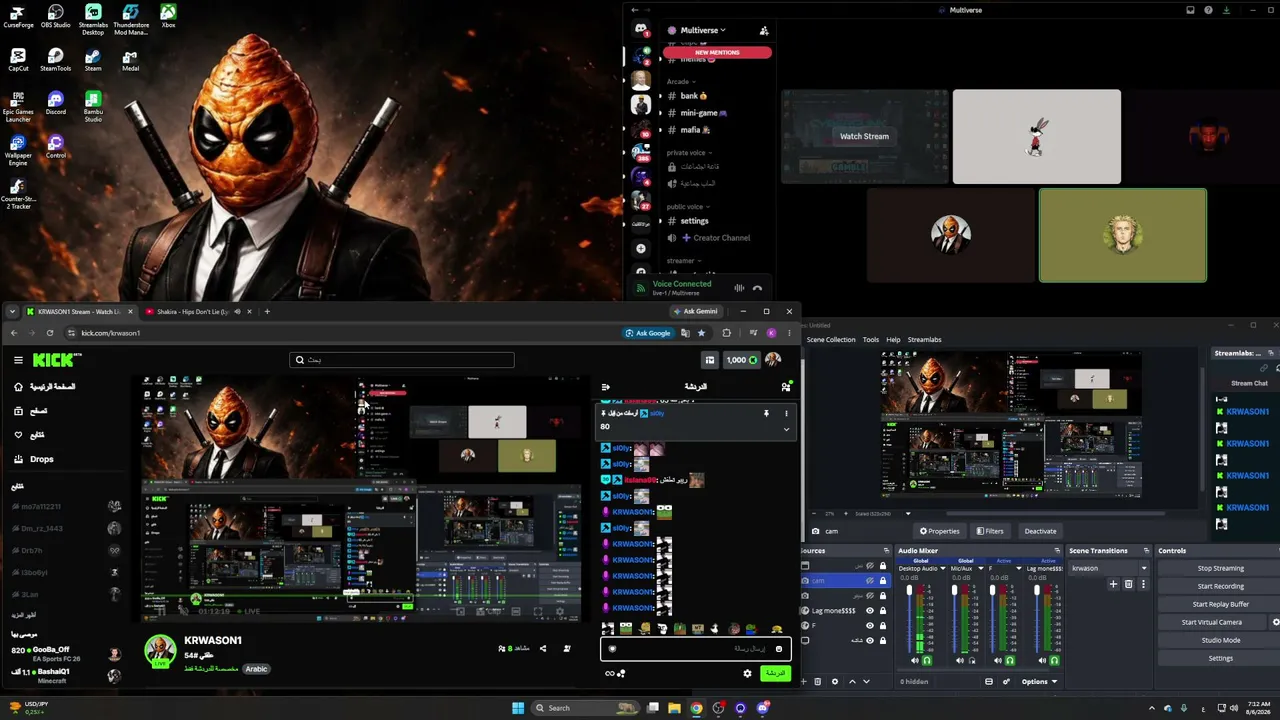Open the Tools menu in Streamlabs
Image resolution: width=1280 pixels, height=720 pixels.
871,340
